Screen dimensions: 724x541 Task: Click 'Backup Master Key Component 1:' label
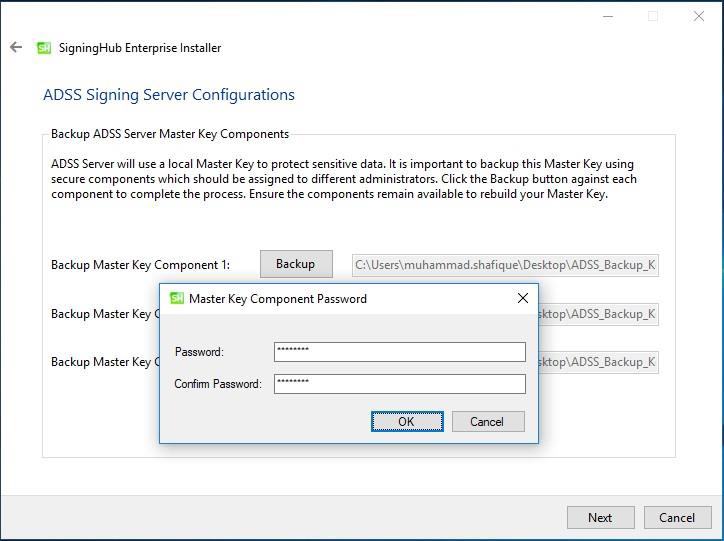[x=140, y=265]
